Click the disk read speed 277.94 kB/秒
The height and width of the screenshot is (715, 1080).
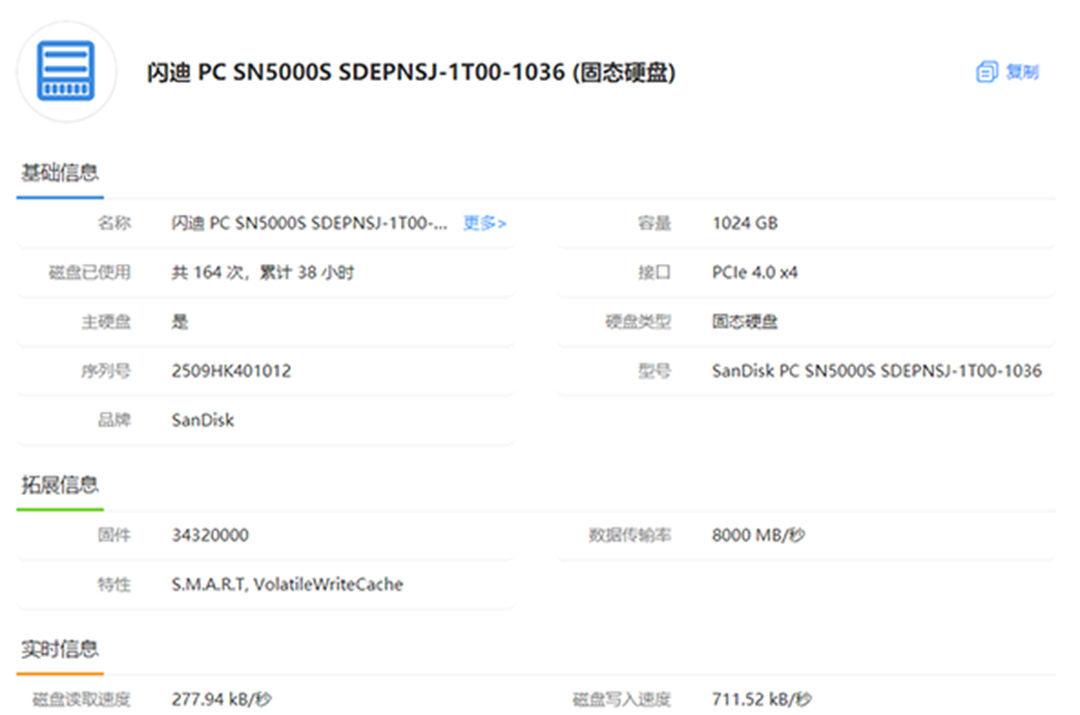point(221,698)
